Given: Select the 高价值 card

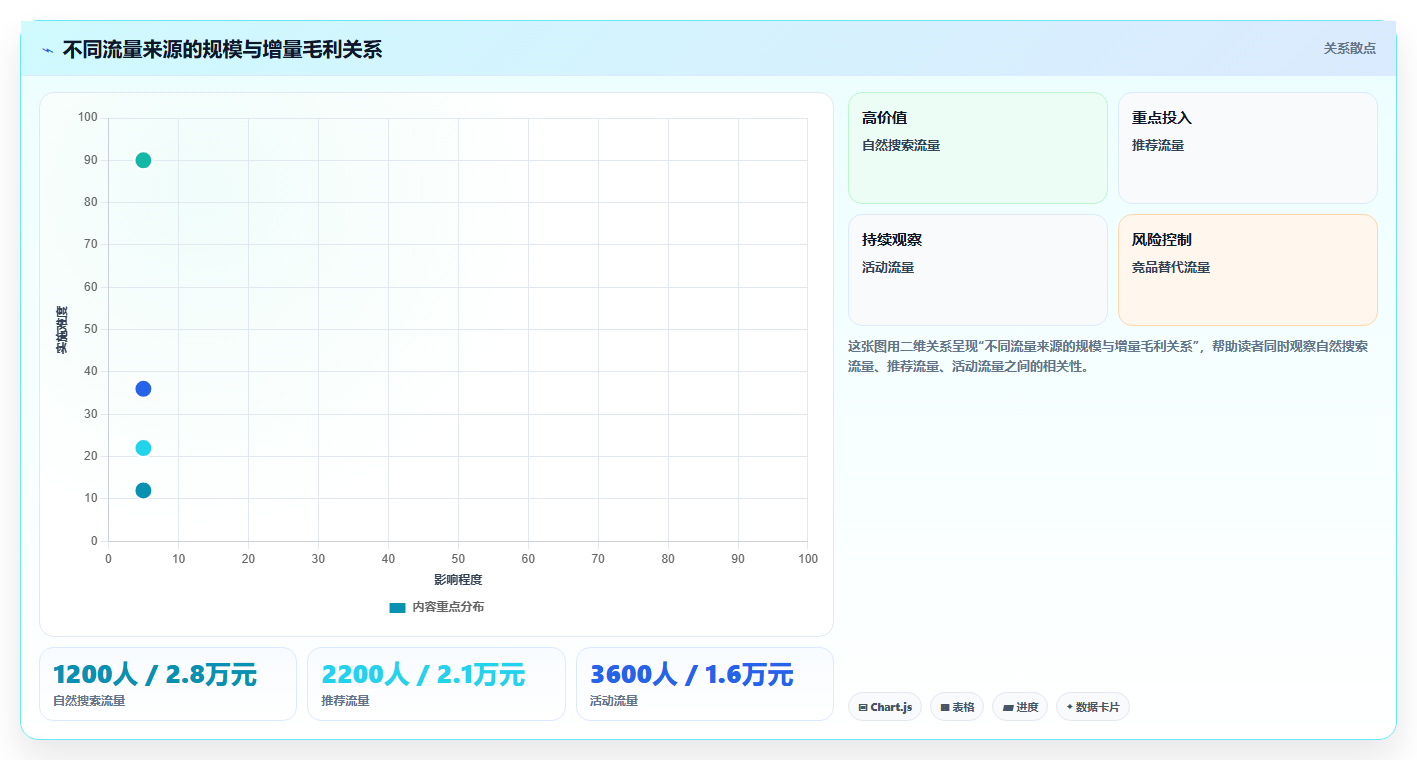Looking at the screenshot, I should pyautogui.click(x=978, y=148).
